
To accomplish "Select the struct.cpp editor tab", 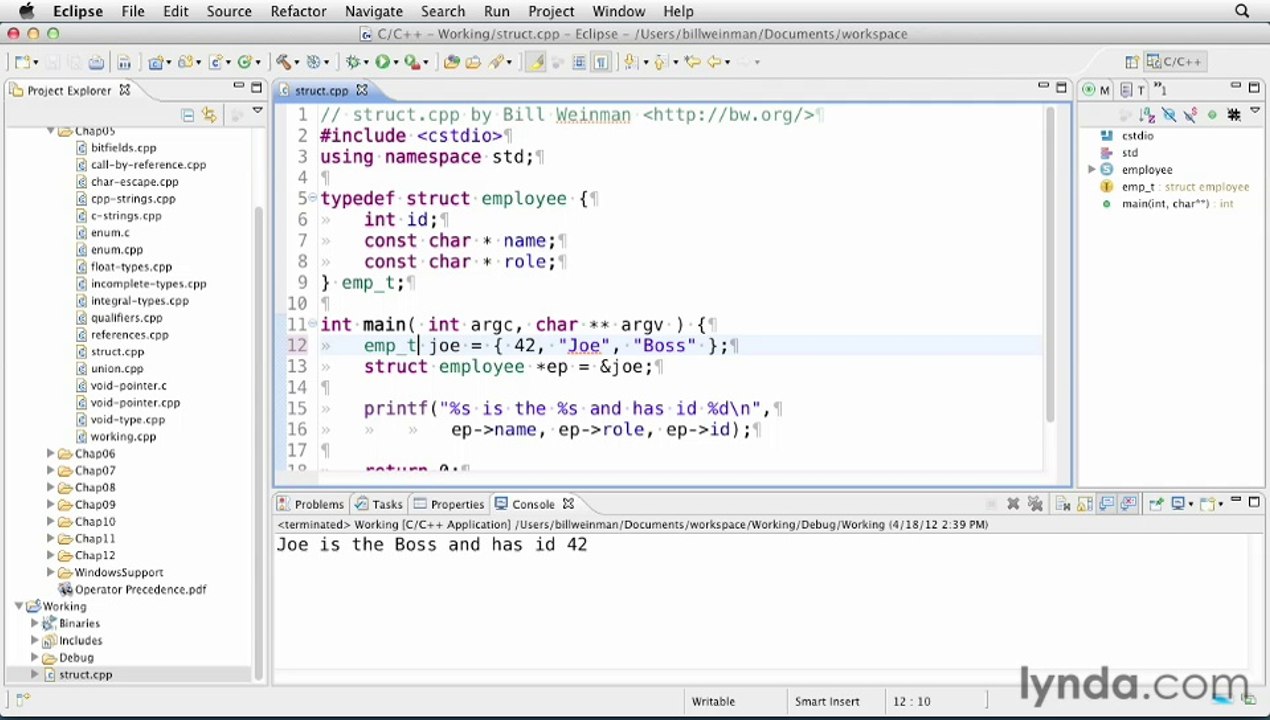I will pyautogui.click(x=321, y=90).
